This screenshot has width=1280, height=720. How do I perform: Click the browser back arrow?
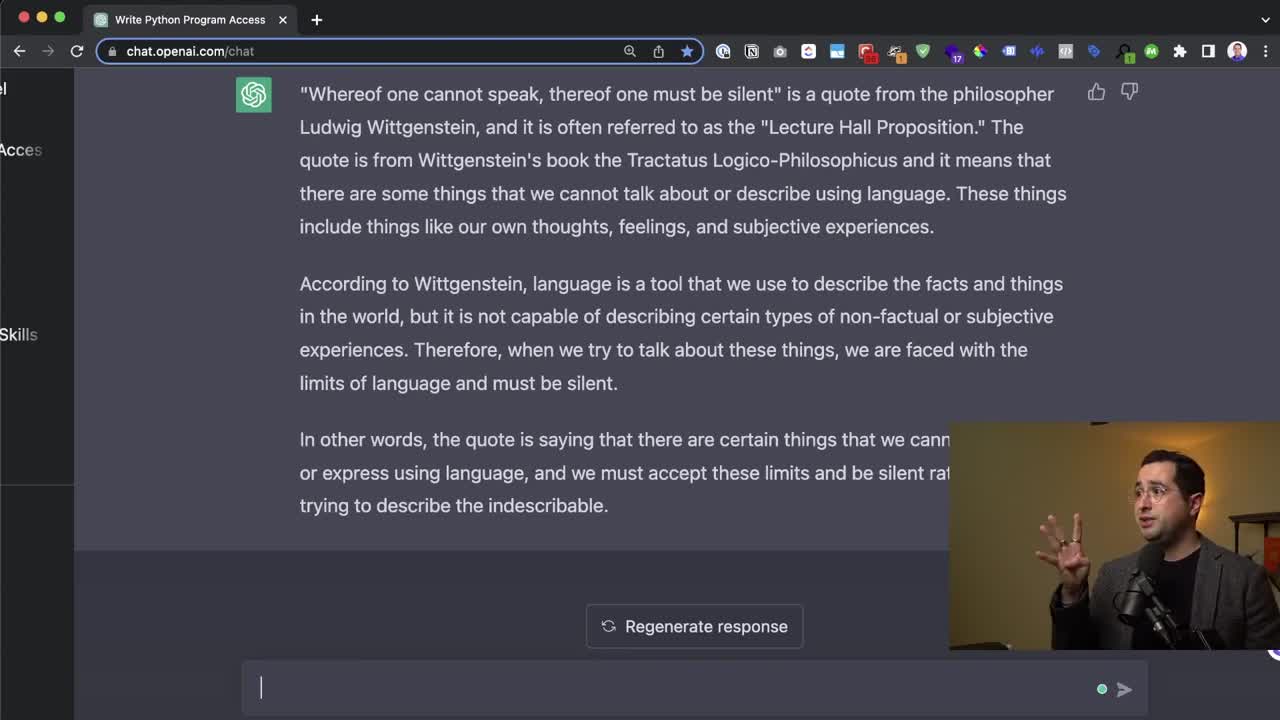[x=20, y=51]
